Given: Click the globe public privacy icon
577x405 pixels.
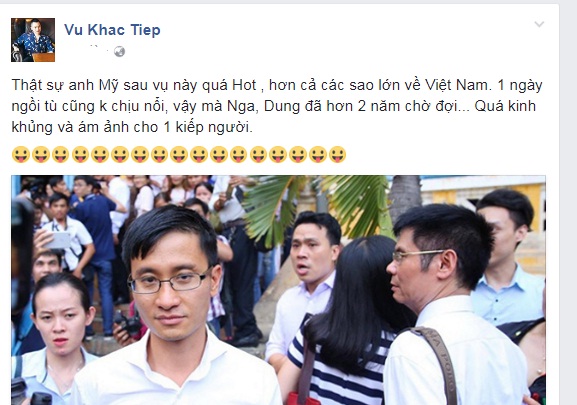Looking at the screenshot, I should 119,51.
